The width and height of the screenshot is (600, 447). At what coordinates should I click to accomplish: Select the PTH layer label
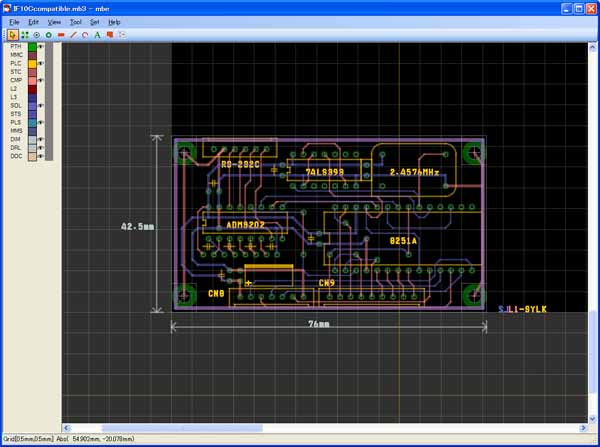pos(16,47)
